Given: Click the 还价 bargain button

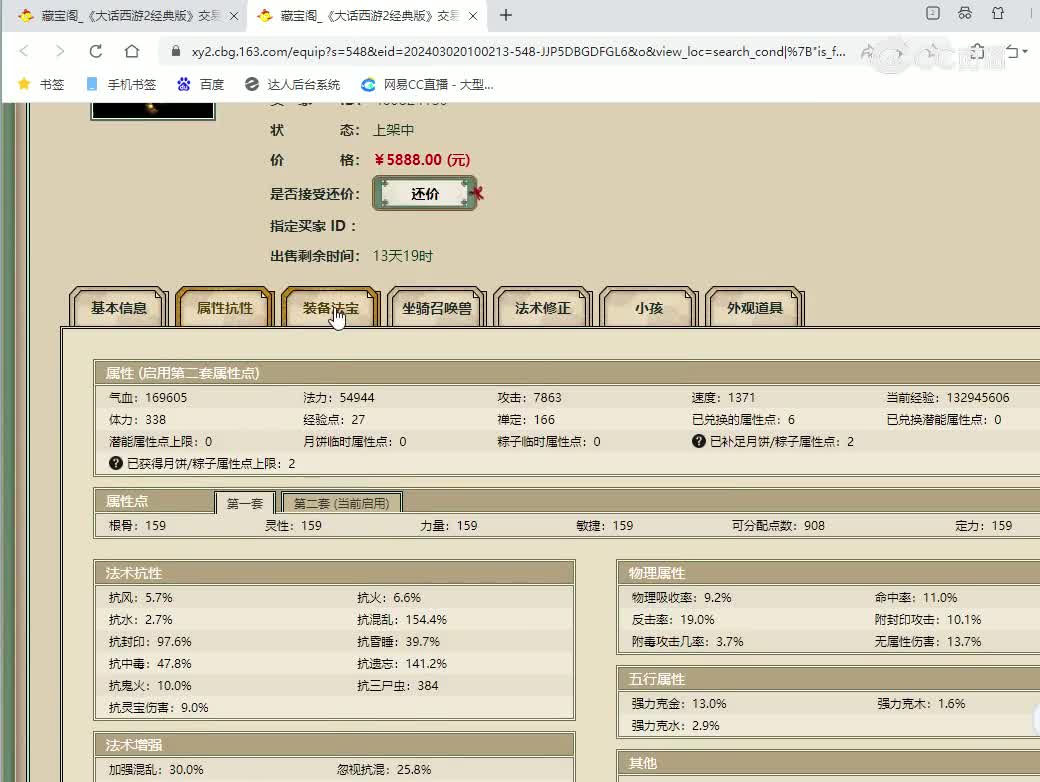Looking at the screenshot, I should click(424, 194).
